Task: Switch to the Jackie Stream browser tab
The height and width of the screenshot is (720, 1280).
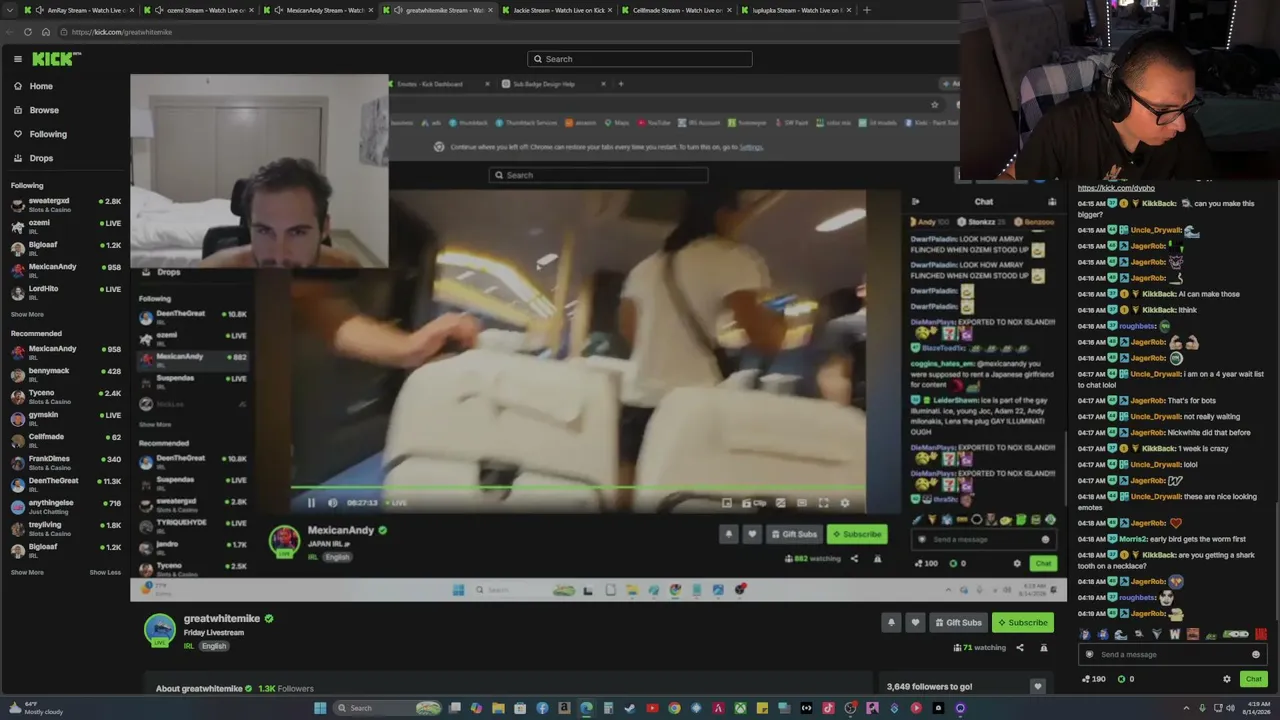Action: (x=558, y=10)
